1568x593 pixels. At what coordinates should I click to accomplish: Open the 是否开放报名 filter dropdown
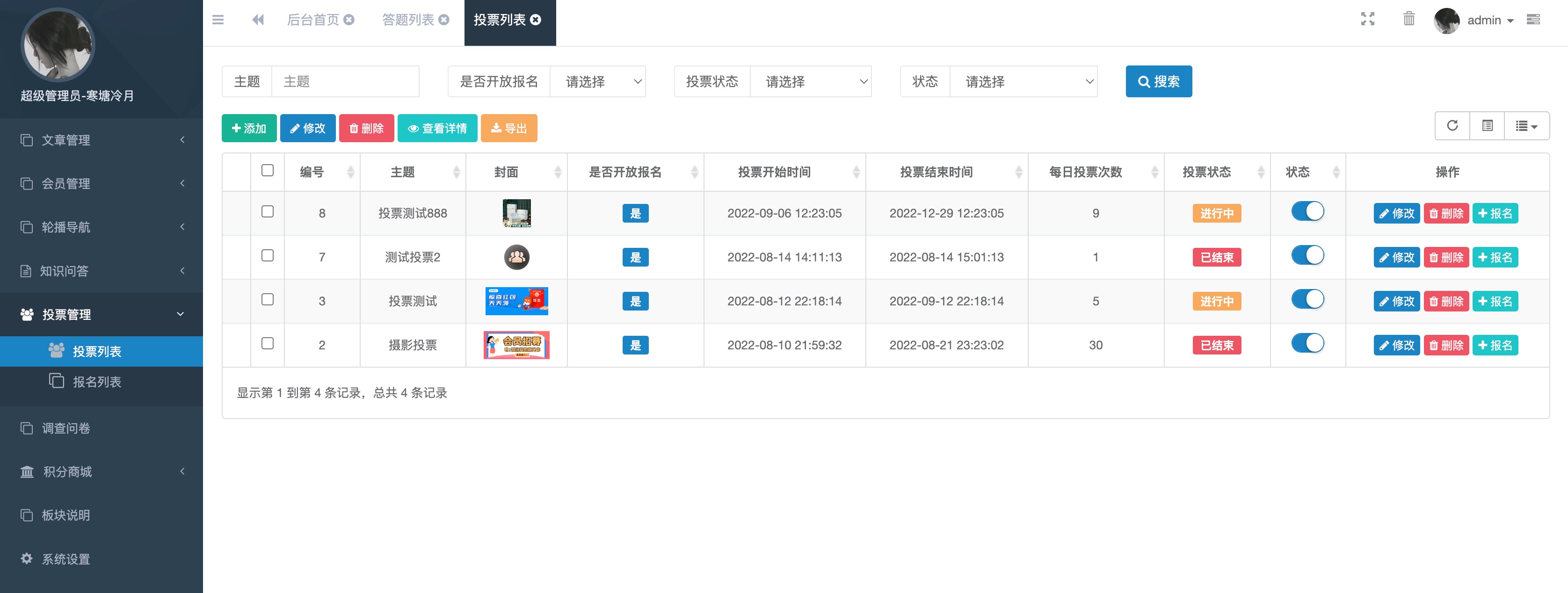(598, 81)
